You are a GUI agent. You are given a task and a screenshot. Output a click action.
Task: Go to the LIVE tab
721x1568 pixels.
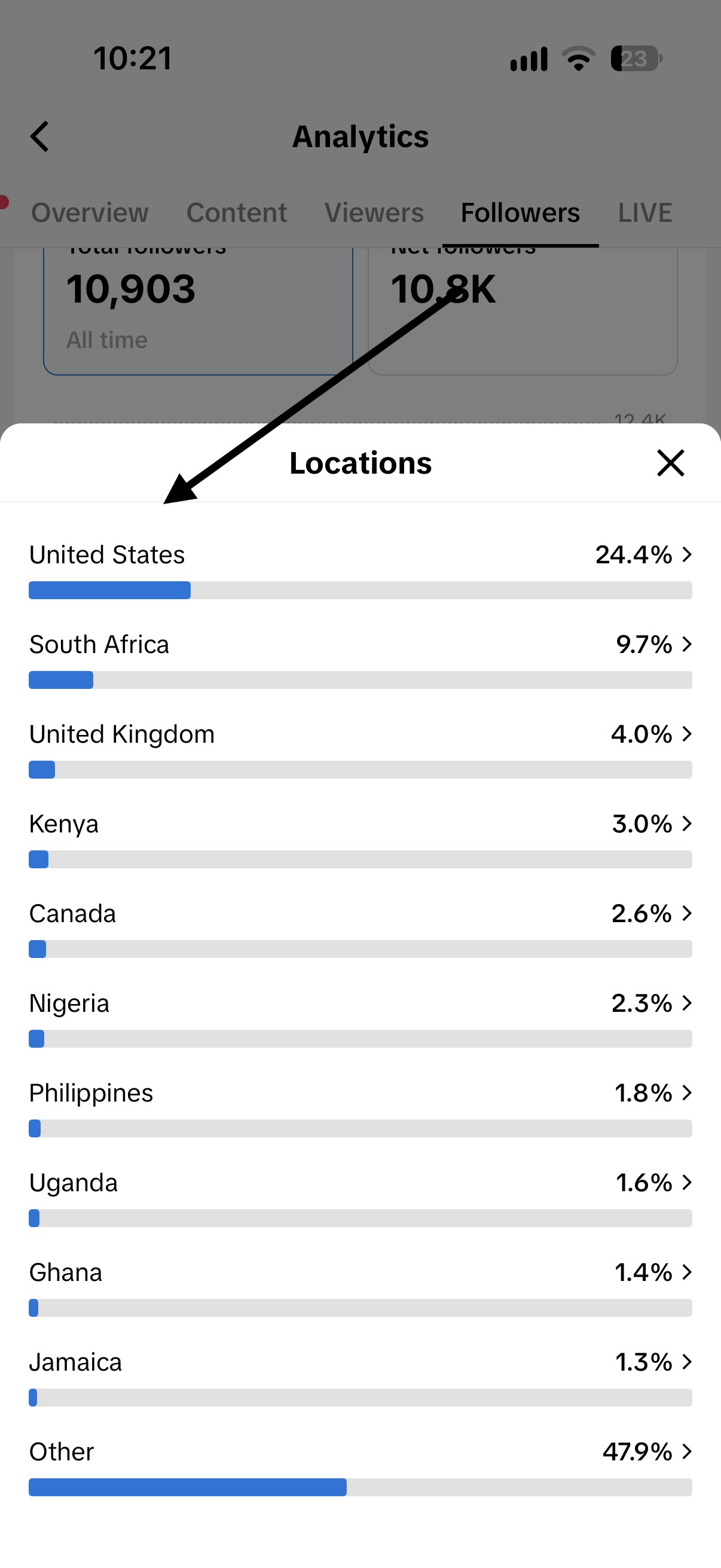[x=645, y=212]
